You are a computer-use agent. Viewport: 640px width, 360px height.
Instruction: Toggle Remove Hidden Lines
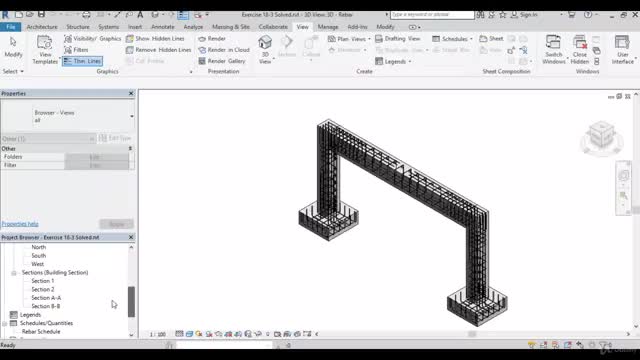click(158, 50)
